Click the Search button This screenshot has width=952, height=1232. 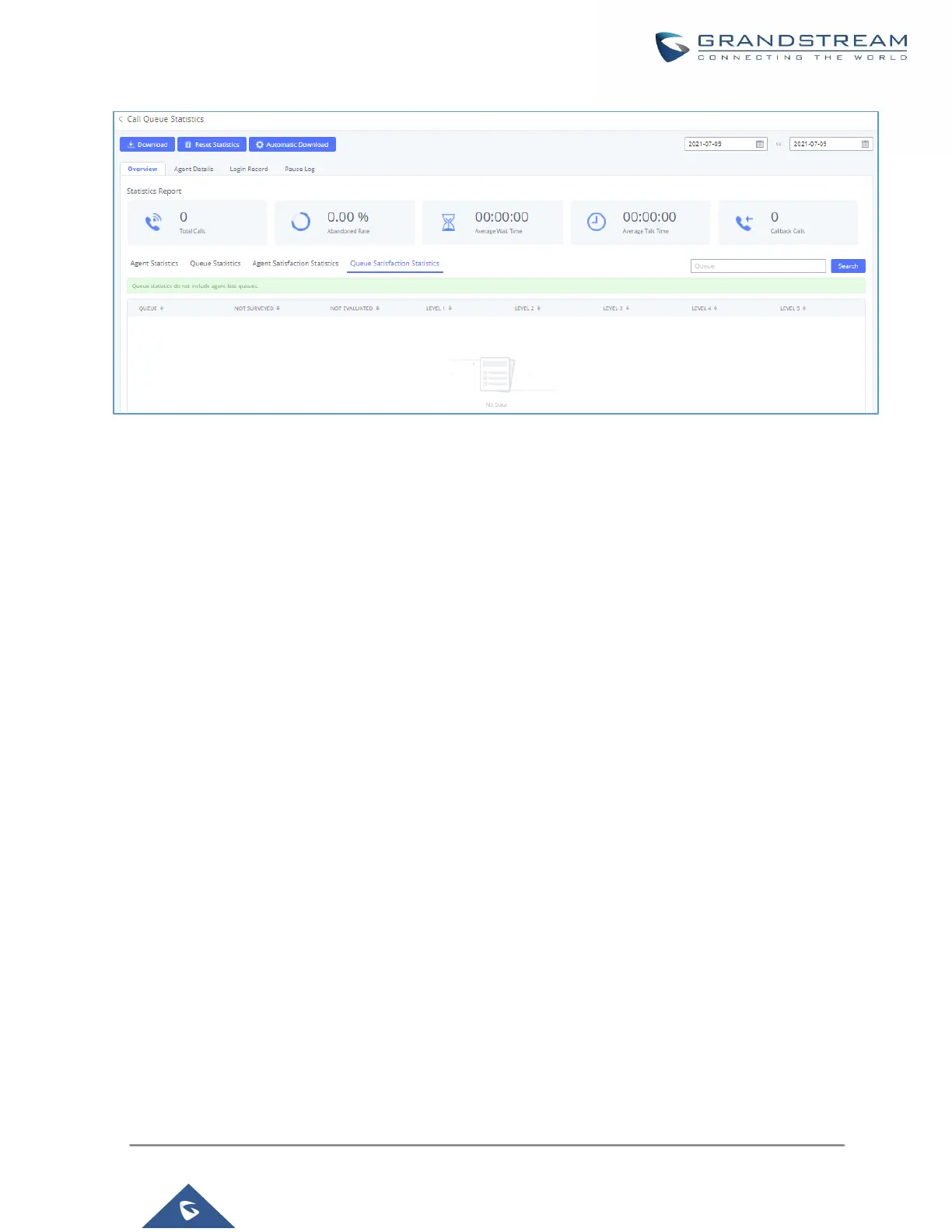848,266
